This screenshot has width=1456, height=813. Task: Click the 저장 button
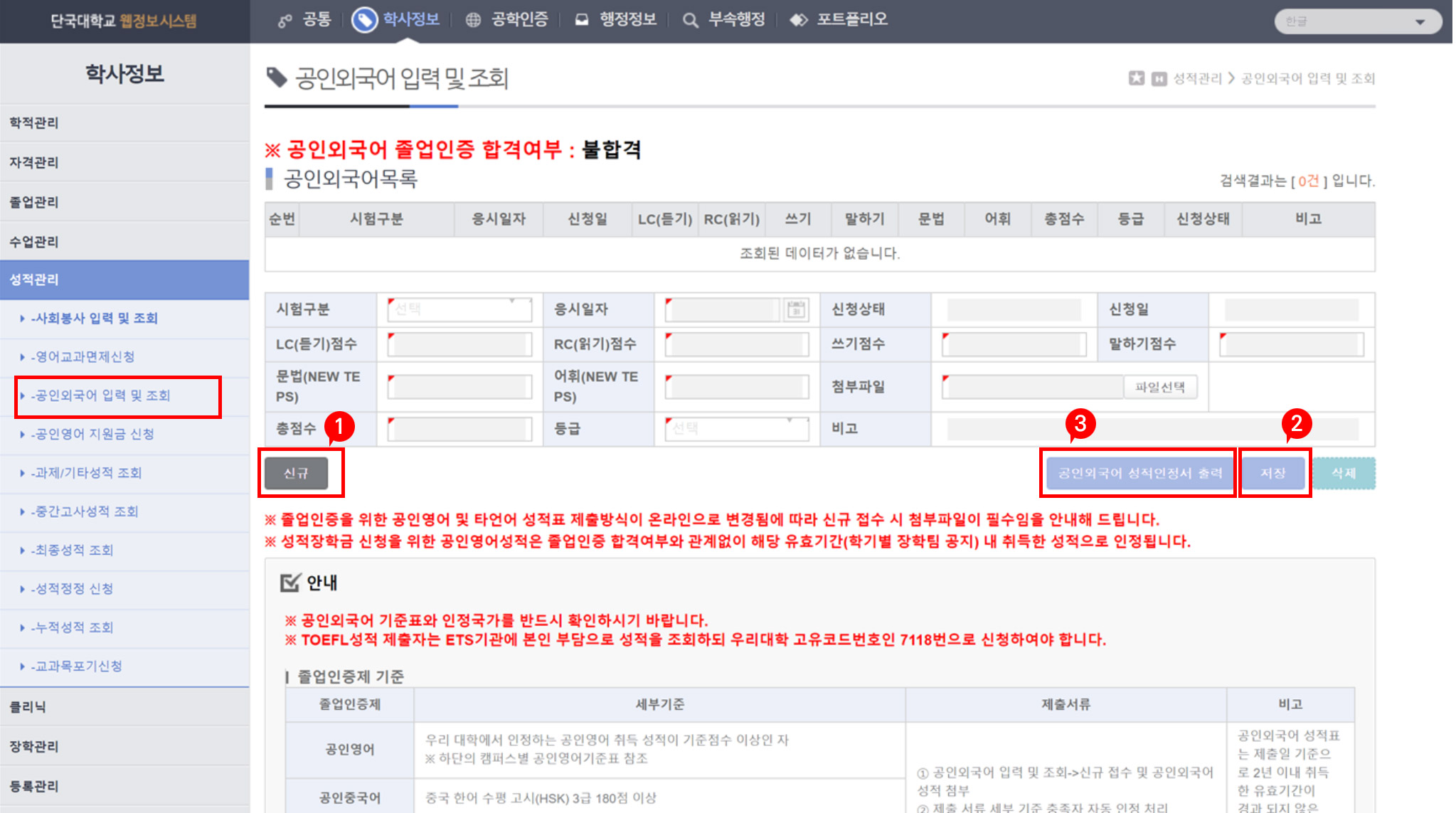coord(1272,473)
